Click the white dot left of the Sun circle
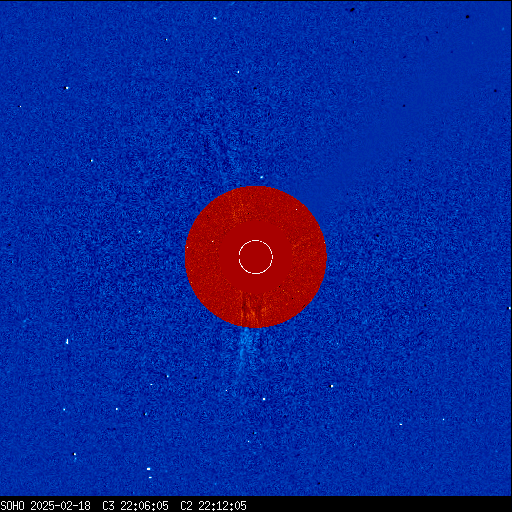This screenshot has height=512, width=512. [x=213, y=241]
